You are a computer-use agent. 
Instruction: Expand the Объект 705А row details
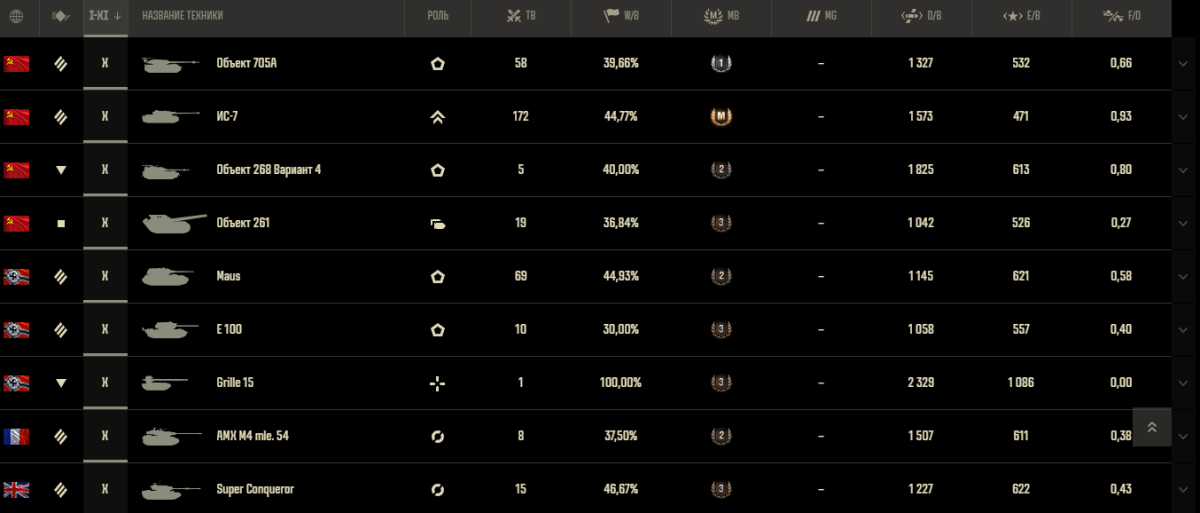(x=1184, y=64)
